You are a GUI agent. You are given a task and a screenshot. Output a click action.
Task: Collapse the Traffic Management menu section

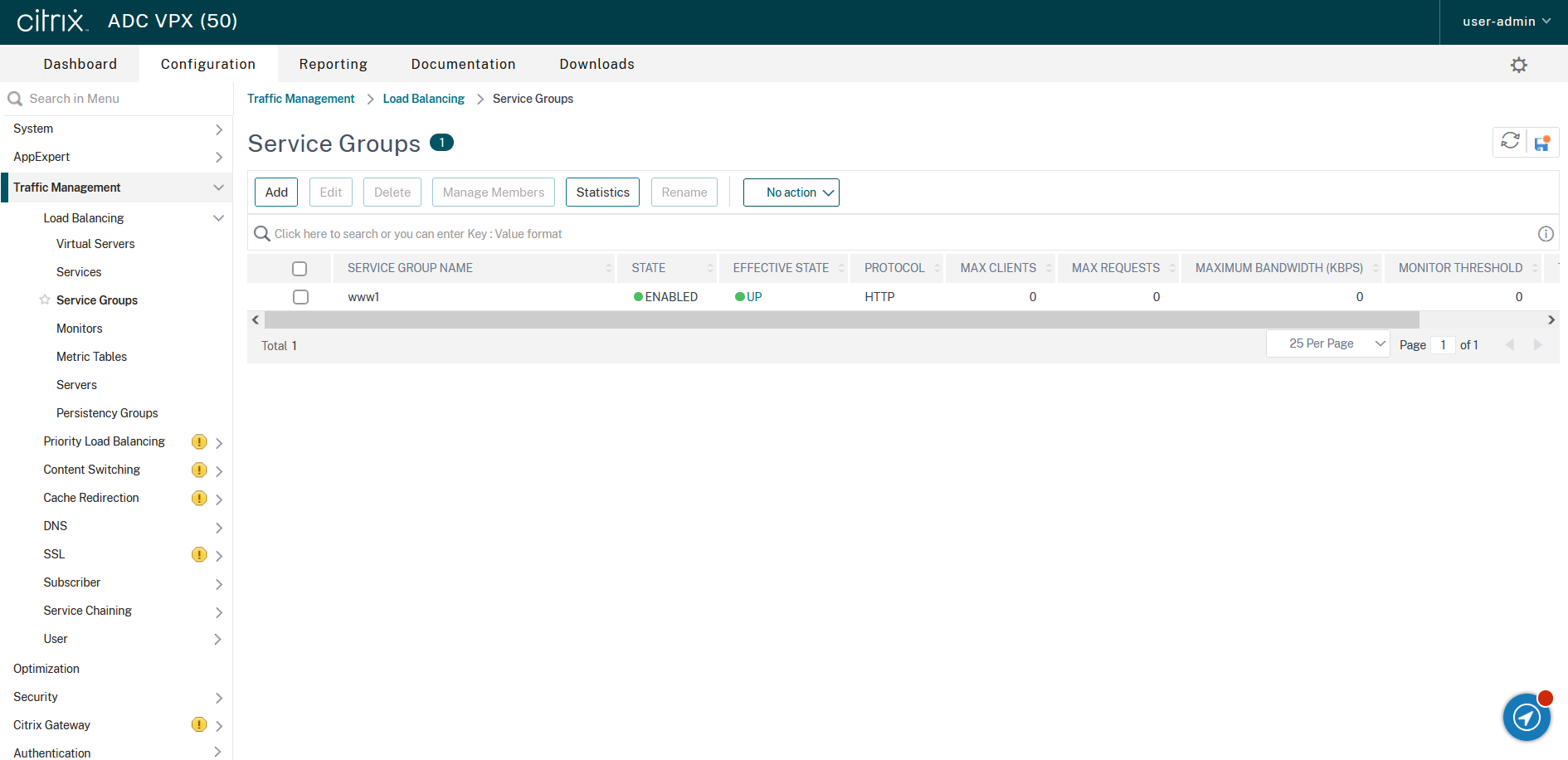coord(218,188)
